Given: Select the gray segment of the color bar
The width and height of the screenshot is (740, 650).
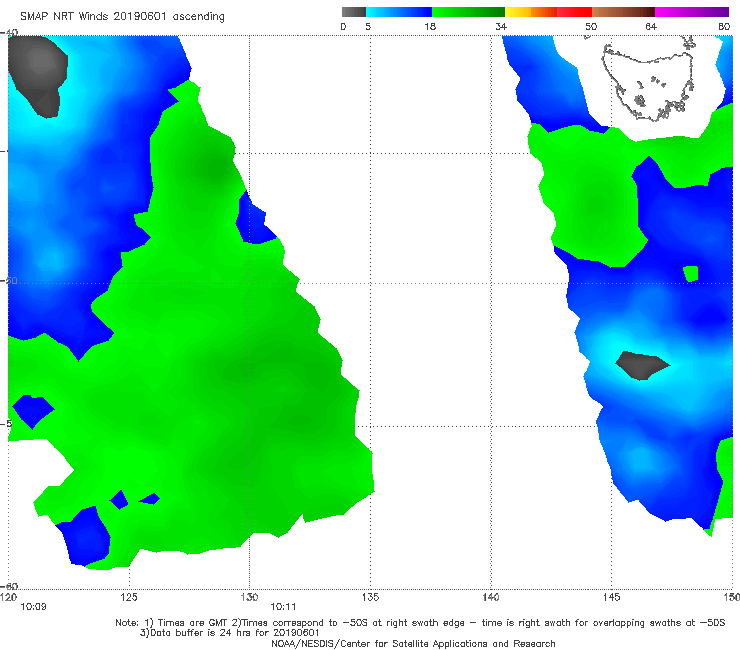Looking at the screenshot, I should pyautogui.click(x=353, y=12).
